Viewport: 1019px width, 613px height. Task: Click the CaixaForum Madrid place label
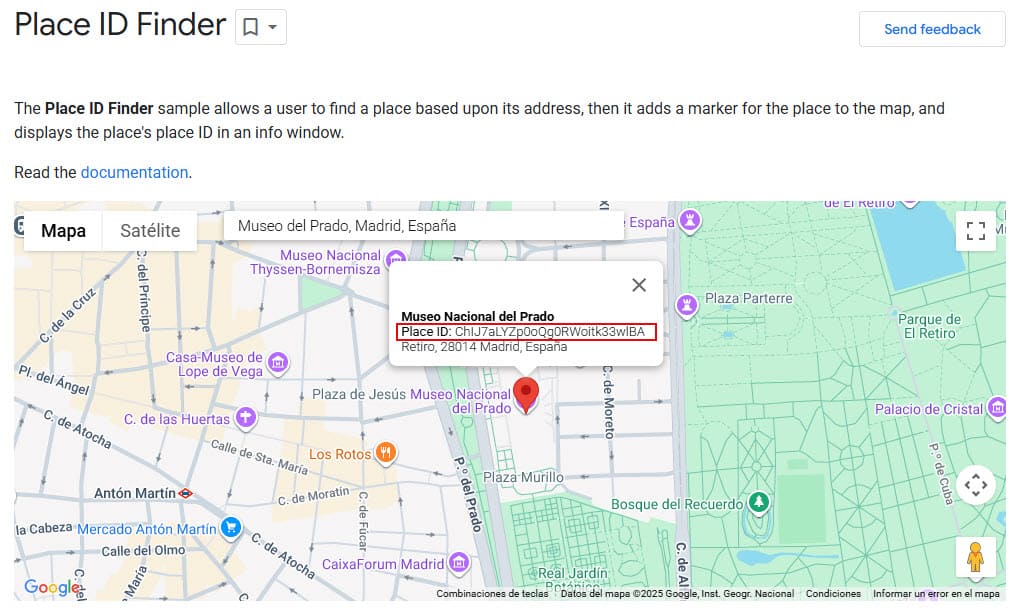(383, 564)
